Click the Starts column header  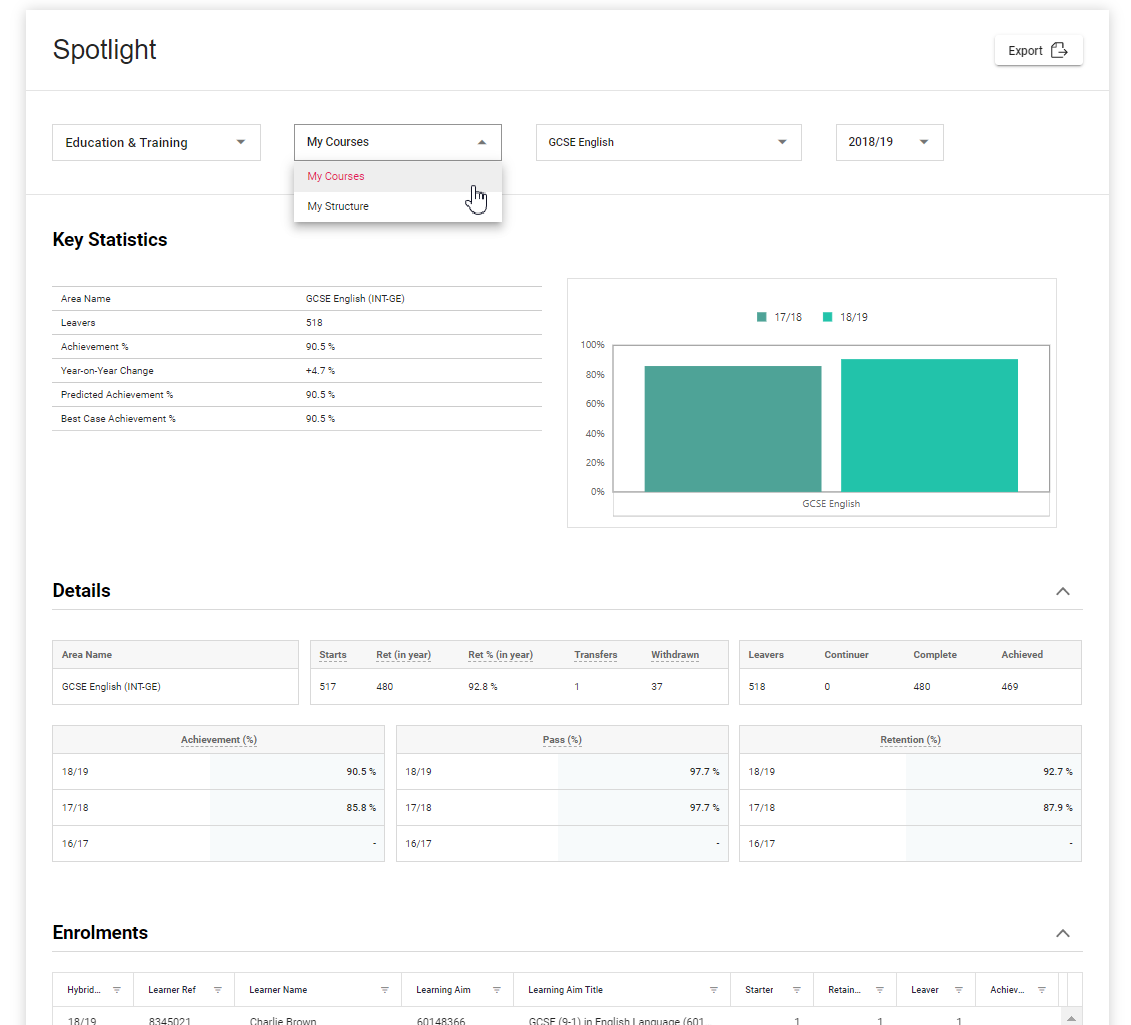tap(333, 655)
